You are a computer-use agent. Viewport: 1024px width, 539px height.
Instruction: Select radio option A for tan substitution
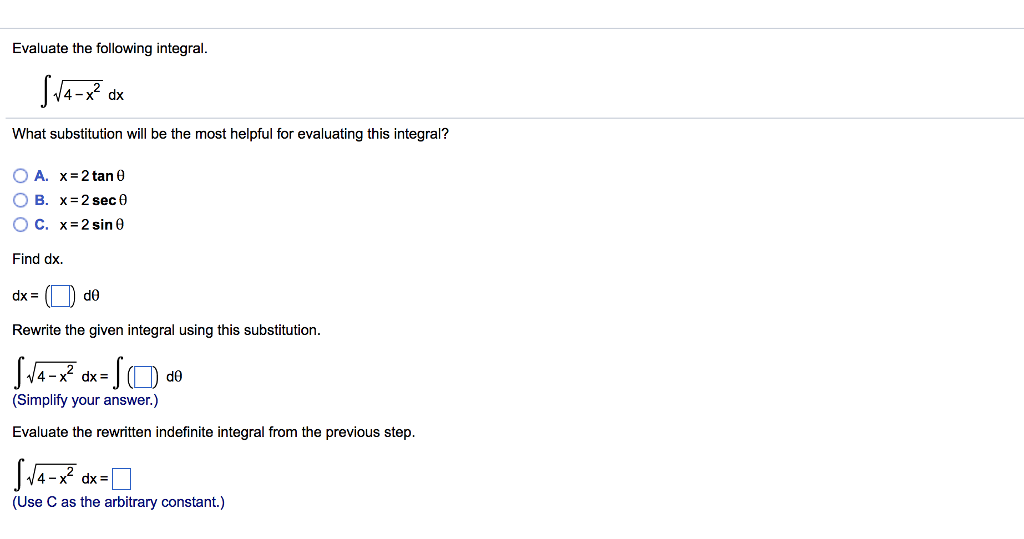click(x=21, y=176)
